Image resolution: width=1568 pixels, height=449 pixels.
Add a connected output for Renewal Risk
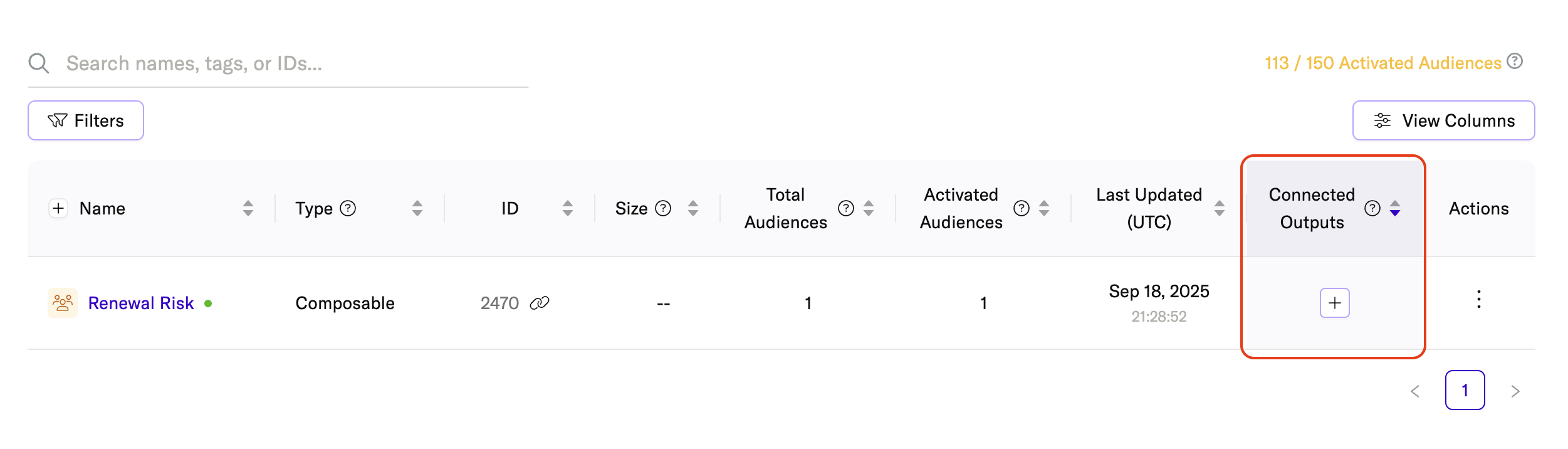coord(1335,304)
